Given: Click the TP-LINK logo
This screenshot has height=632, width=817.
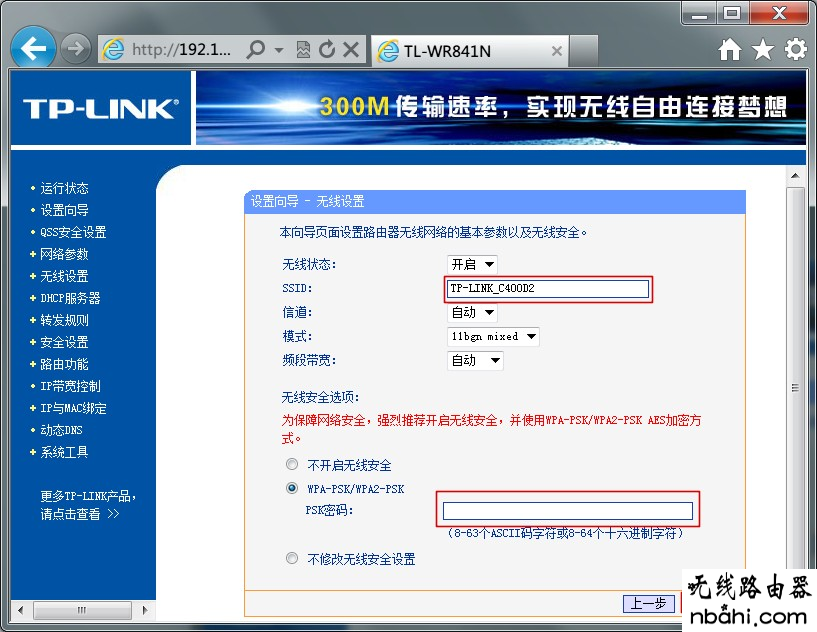Looking at the screenshot, I should point(101,108).
